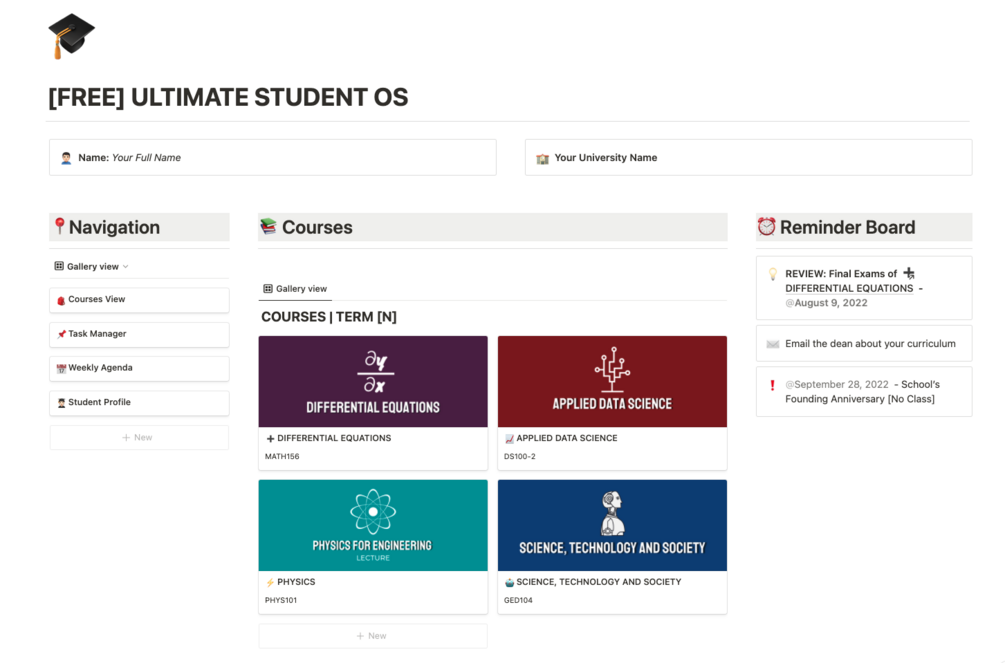Click the DS100-2 course code

click(x=520, y=457)
